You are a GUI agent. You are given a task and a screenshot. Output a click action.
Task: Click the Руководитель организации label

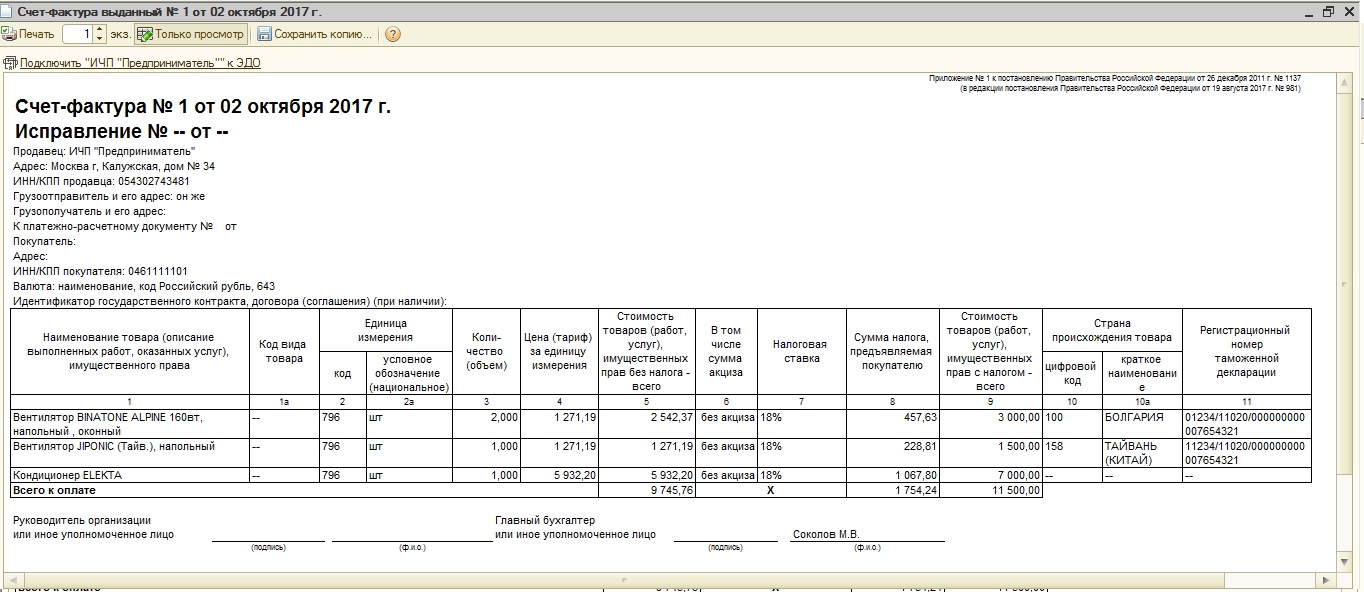(82, 520)
